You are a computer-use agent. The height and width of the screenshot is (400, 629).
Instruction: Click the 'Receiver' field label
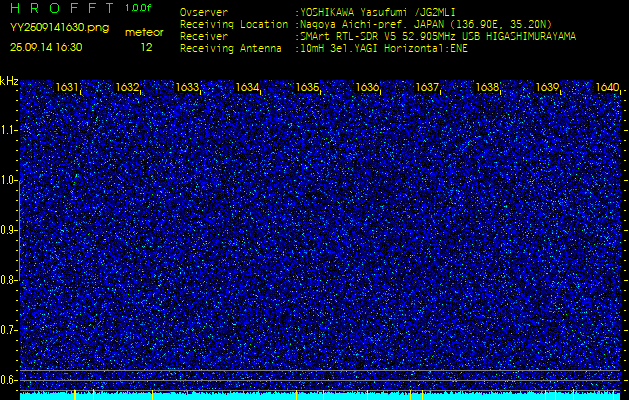click(x=204, y=37)
